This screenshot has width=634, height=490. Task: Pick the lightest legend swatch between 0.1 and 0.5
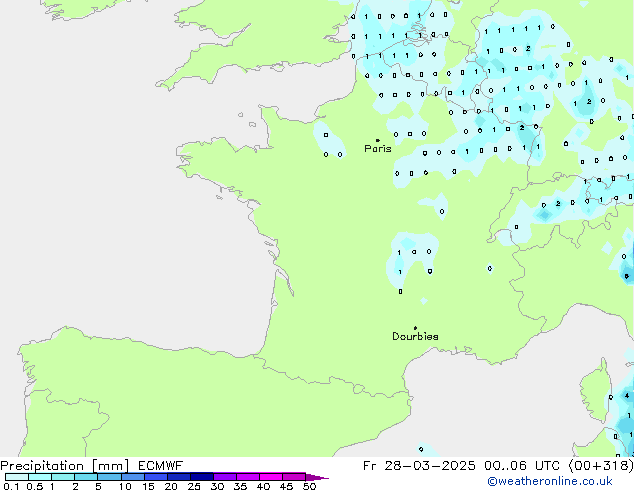[17, 477]
